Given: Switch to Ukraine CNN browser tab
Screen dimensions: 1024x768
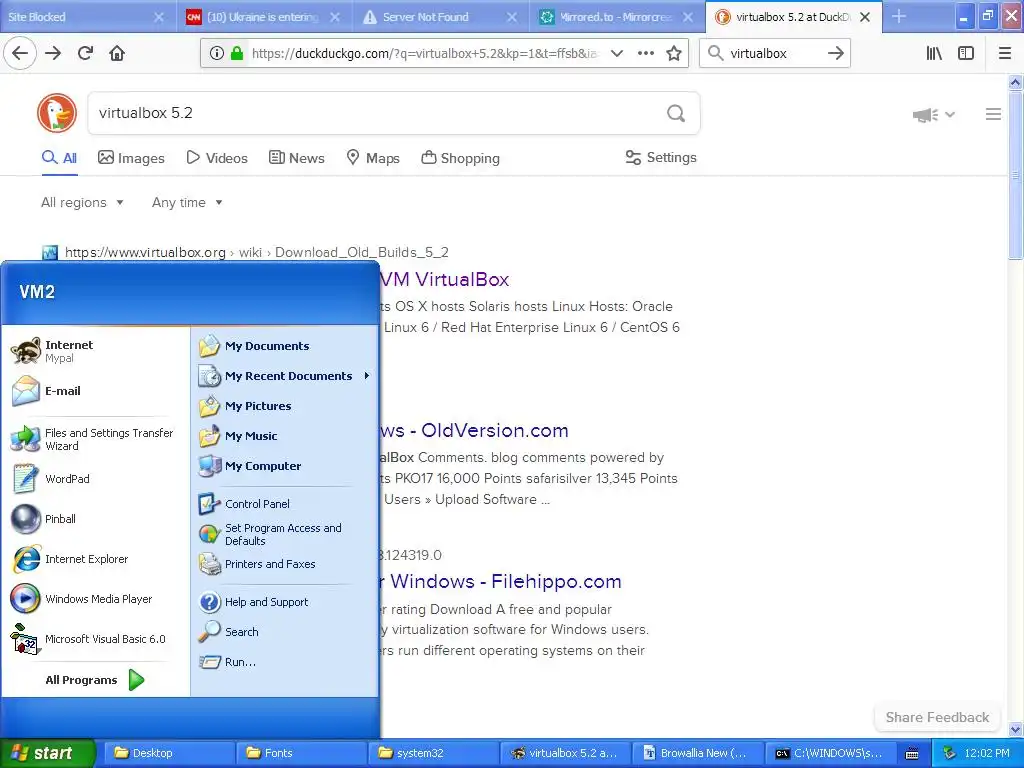Looking at the screenshot, I should 264,17.
